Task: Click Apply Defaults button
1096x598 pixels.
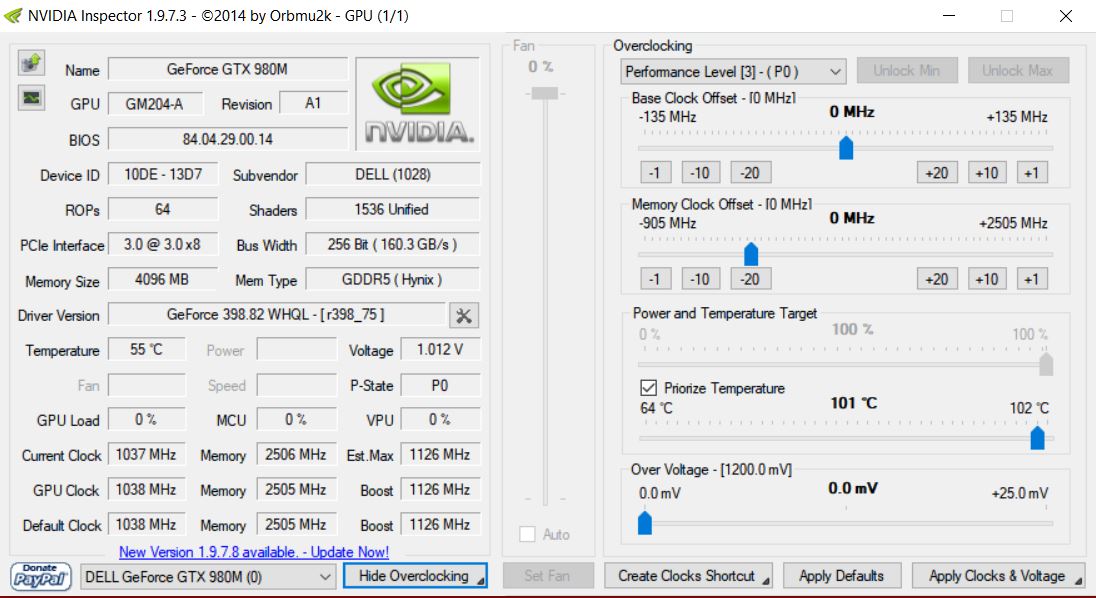Action: pos(841,576)
